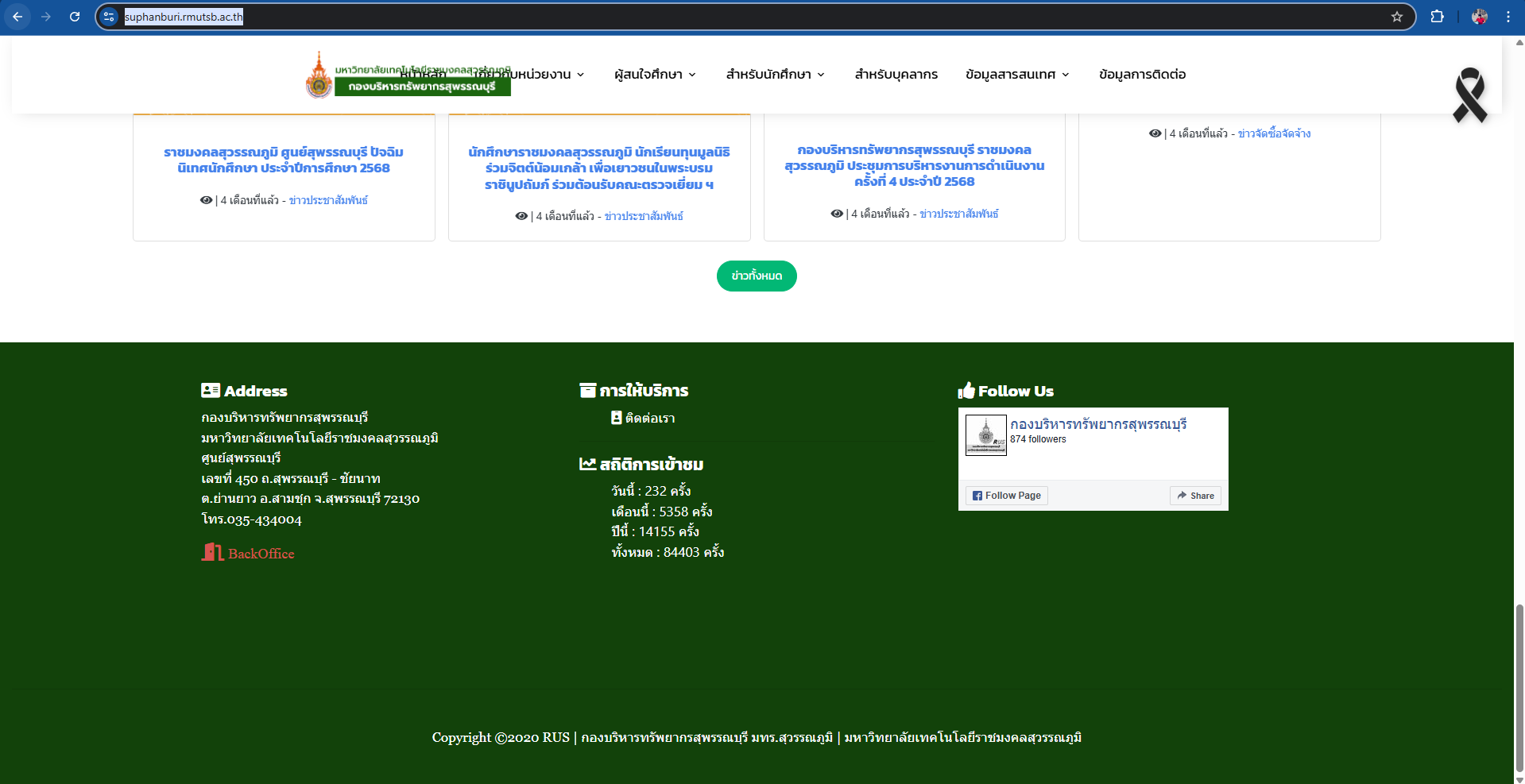Image resolution: width=1525 pixels, height=784 pixels.
Task: Open the สำหรับบุคลากร menu item
Action: click(x=896, y=75)
